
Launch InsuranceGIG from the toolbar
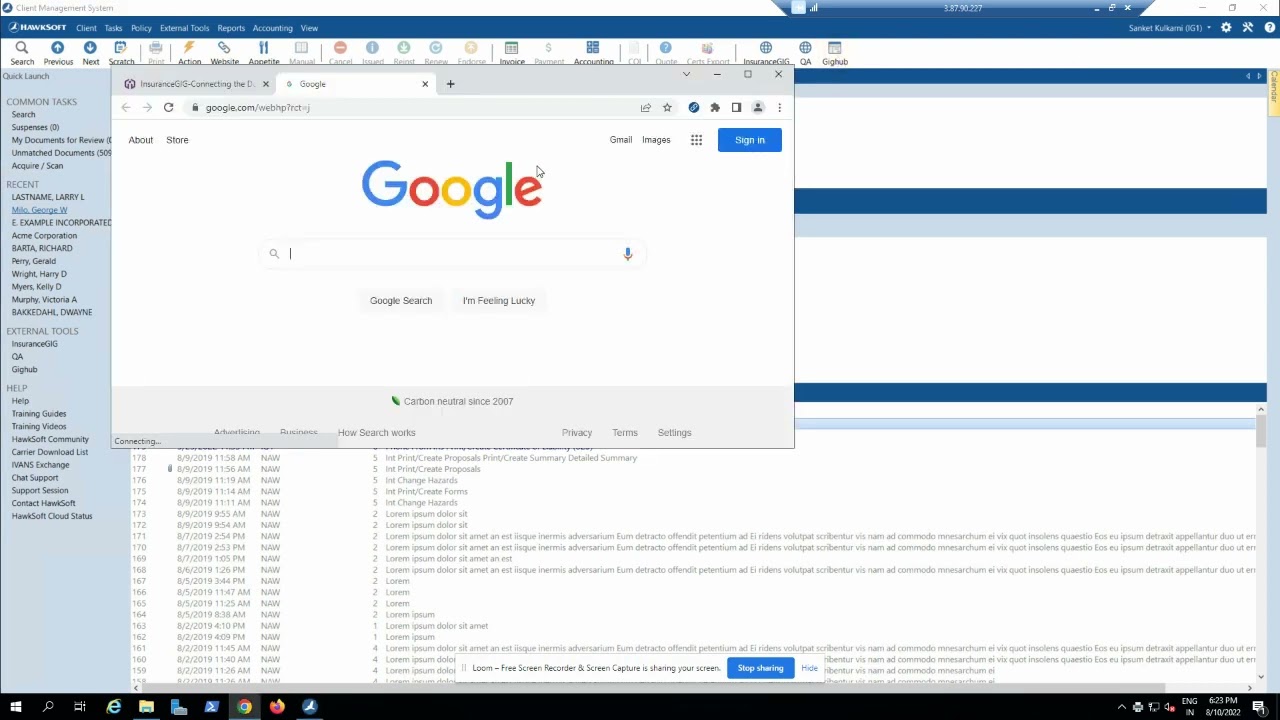(x=766, y=53)
